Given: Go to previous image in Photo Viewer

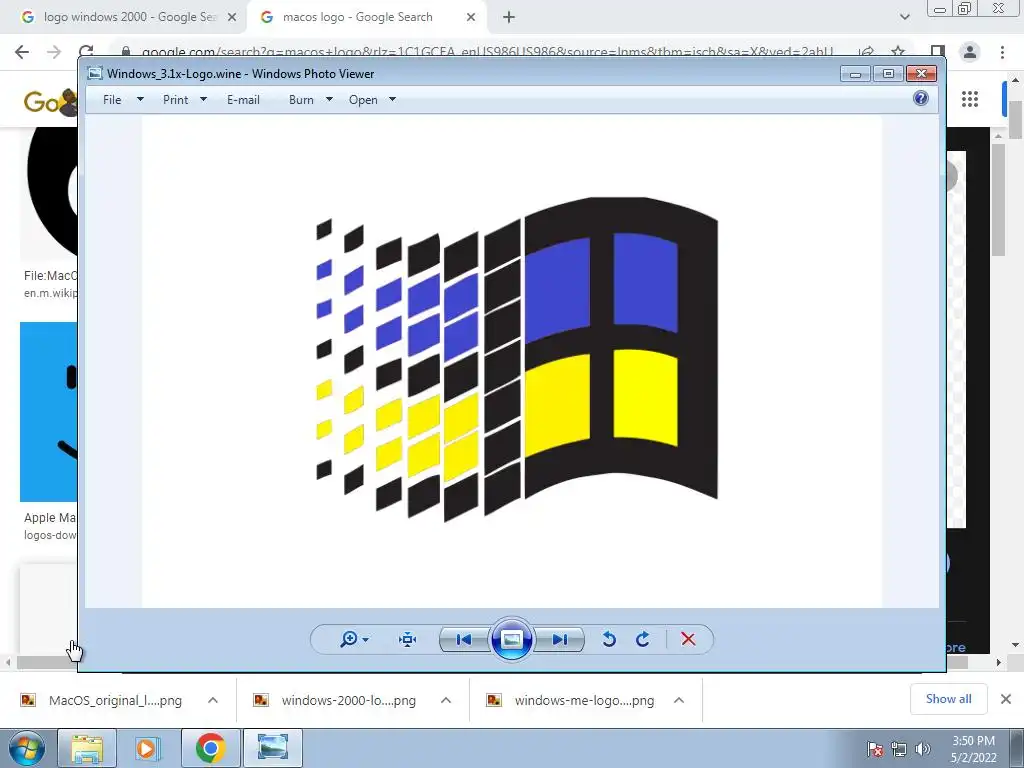Looking at the screenshot, I should point(464,639).
